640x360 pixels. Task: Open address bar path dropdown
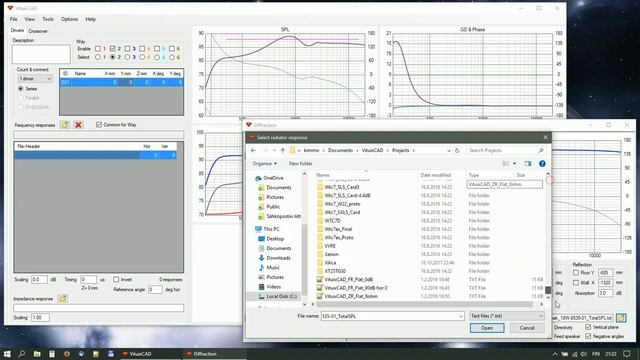point(449,151)
